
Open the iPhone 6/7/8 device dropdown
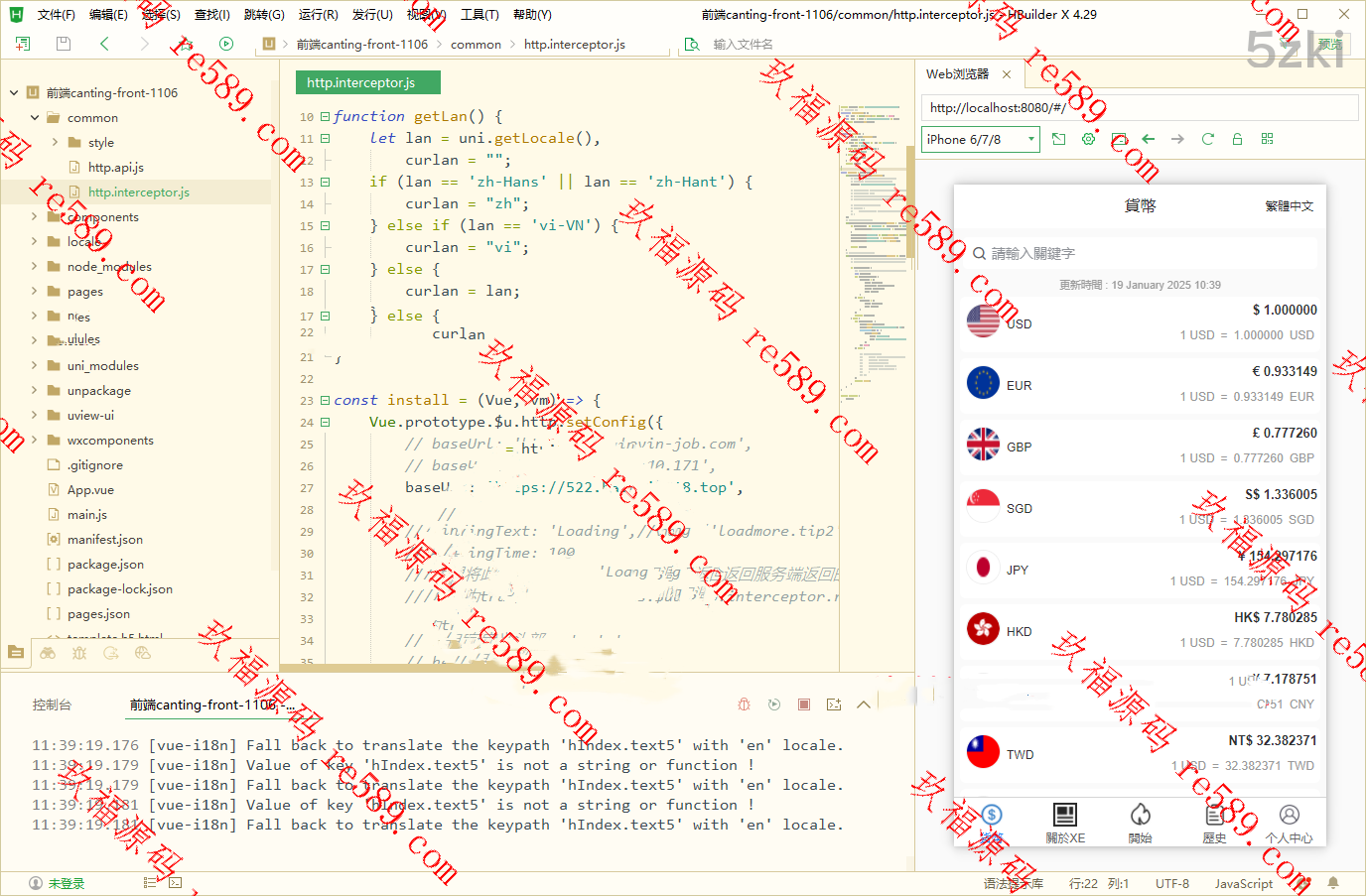pyautogui.click(x=980, y=140)
